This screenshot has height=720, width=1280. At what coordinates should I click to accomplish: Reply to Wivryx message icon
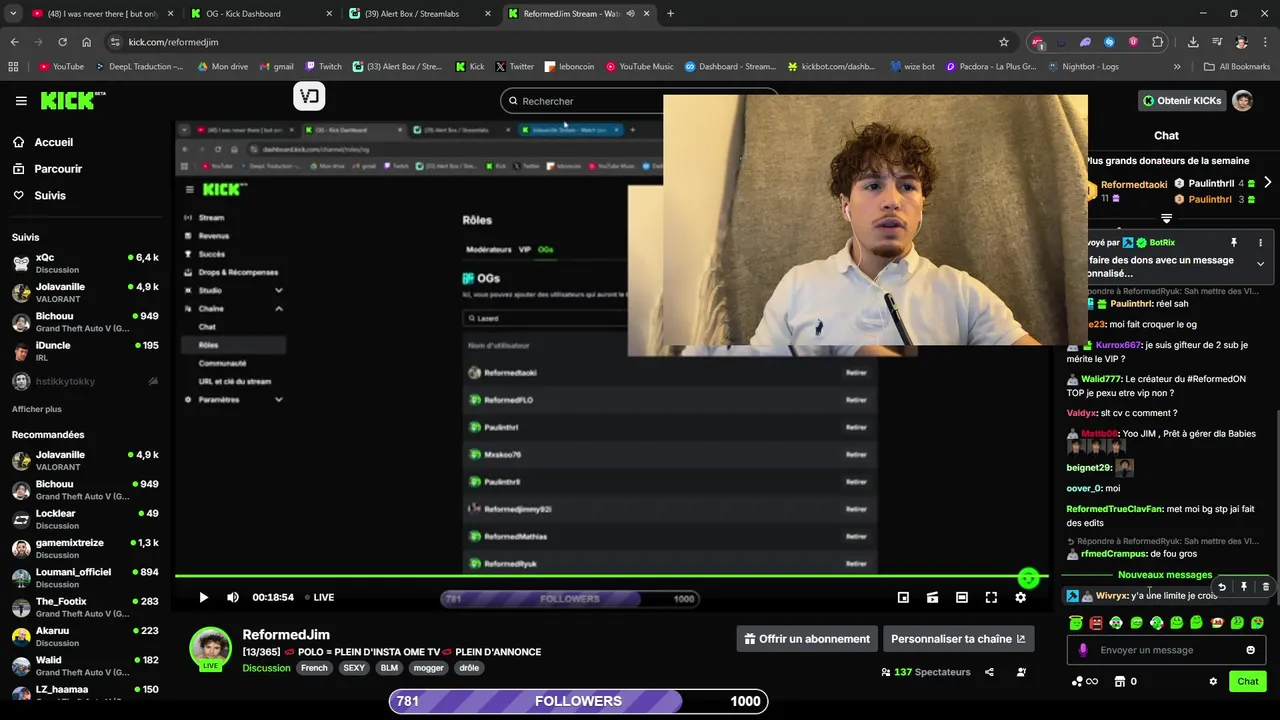pos(1221,587)
